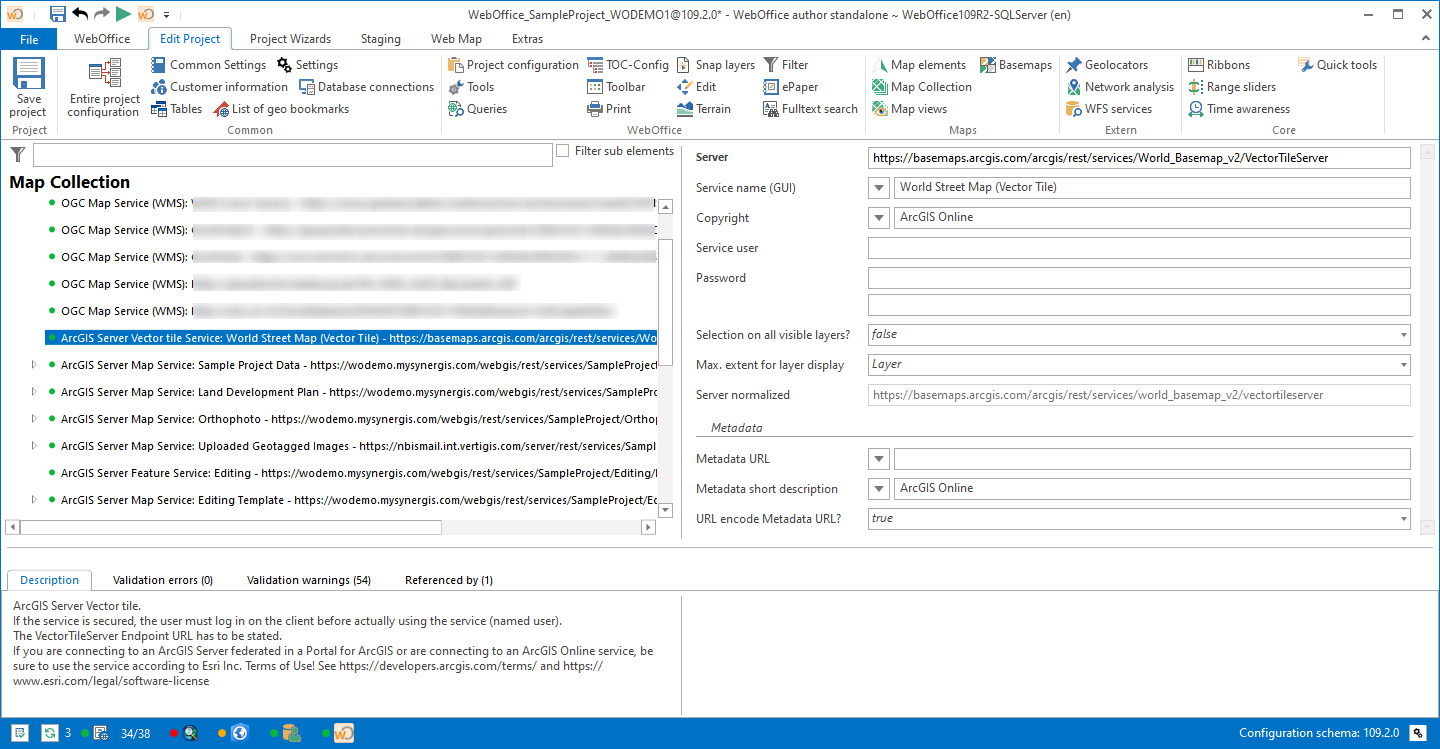Open the Basemaps configuration
This screenshot has height=749, width=1440.
click(x=1016, y=64)
